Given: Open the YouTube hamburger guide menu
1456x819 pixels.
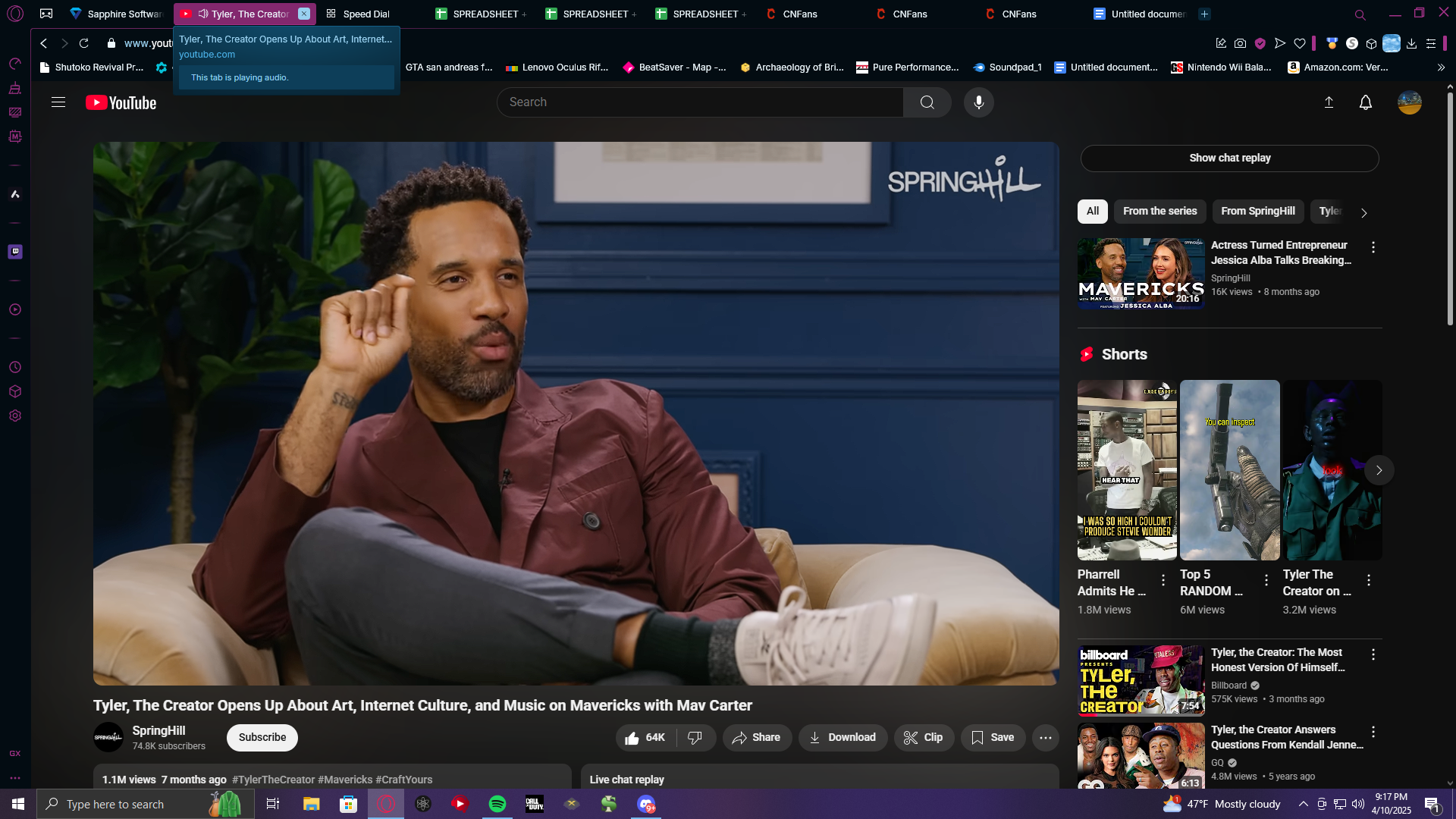Looking at the screenshot, I should [x=58, y=102].
